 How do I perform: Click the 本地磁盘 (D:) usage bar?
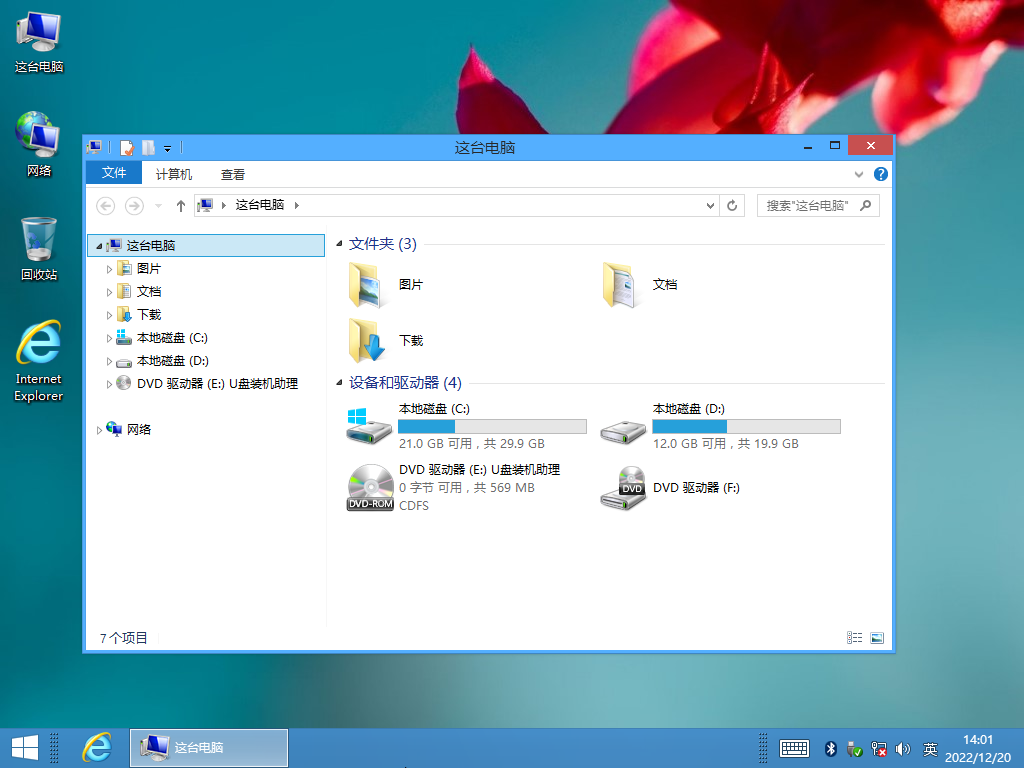click(x=746, y=426)
